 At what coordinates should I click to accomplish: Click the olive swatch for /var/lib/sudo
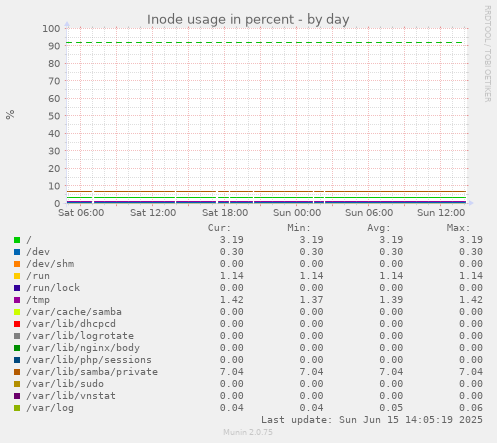(17, 384)
